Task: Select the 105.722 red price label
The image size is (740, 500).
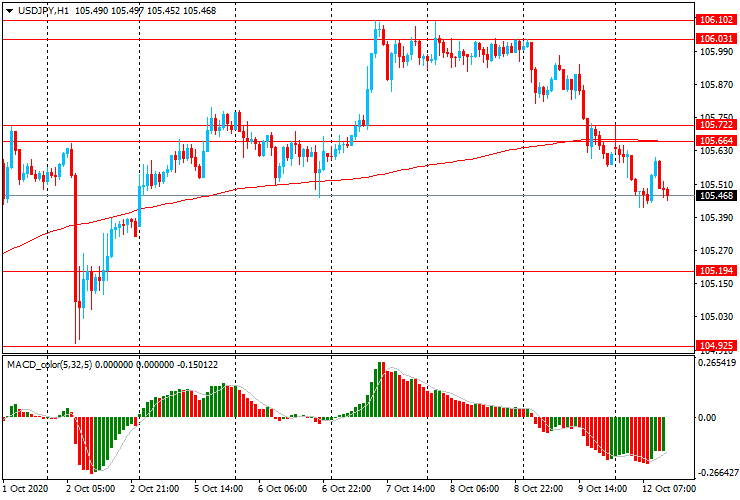Action: click(x=716, y=125)
